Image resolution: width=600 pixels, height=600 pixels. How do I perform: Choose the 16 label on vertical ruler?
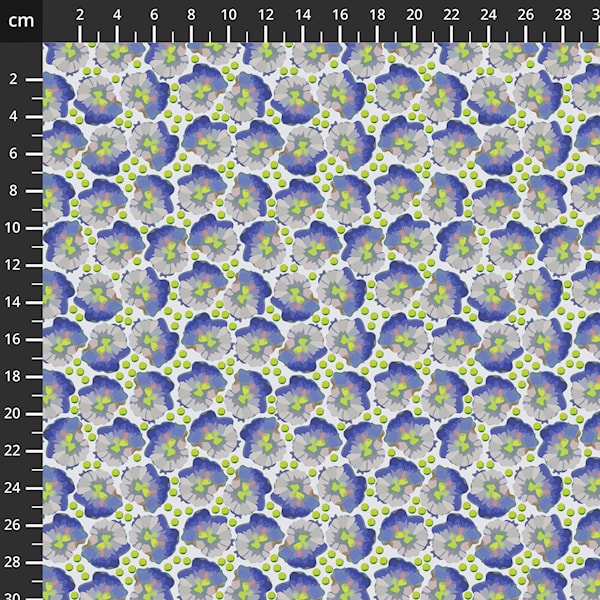pos(12,339)
